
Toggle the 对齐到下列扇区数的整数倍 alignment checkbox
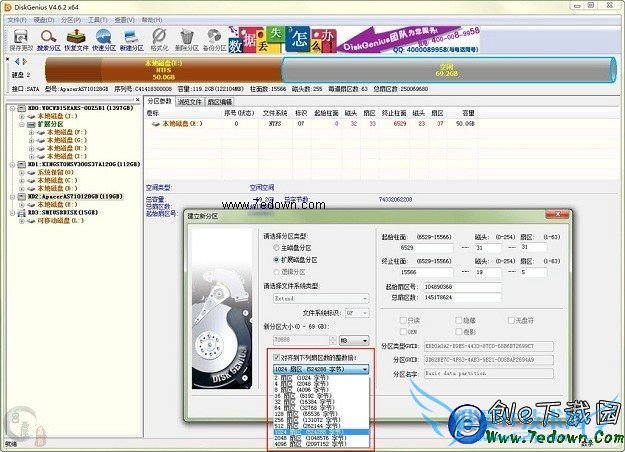point(277,357)
